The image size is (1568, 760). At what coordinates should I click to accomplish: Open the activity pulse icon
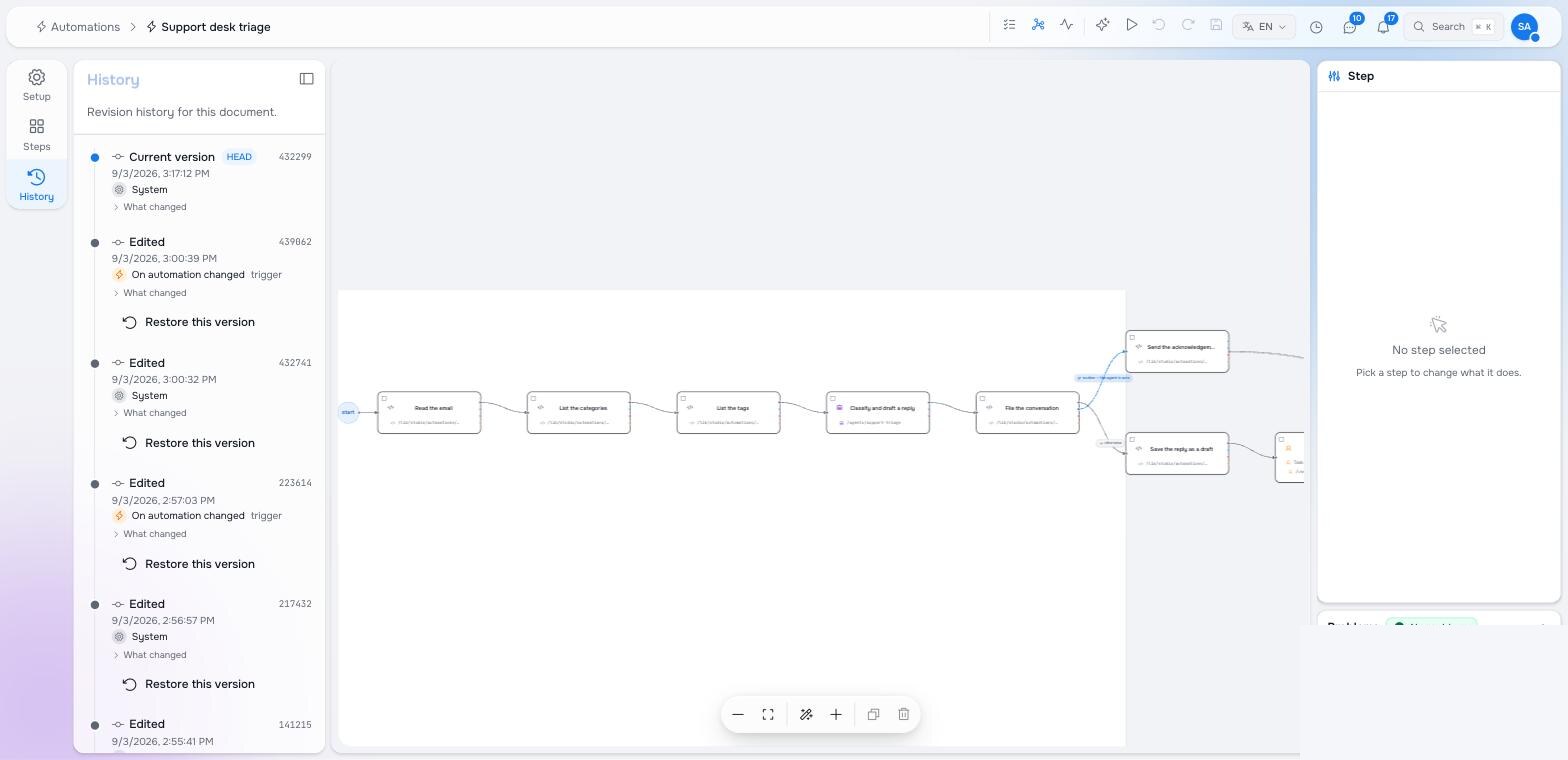click(1067, 26)
